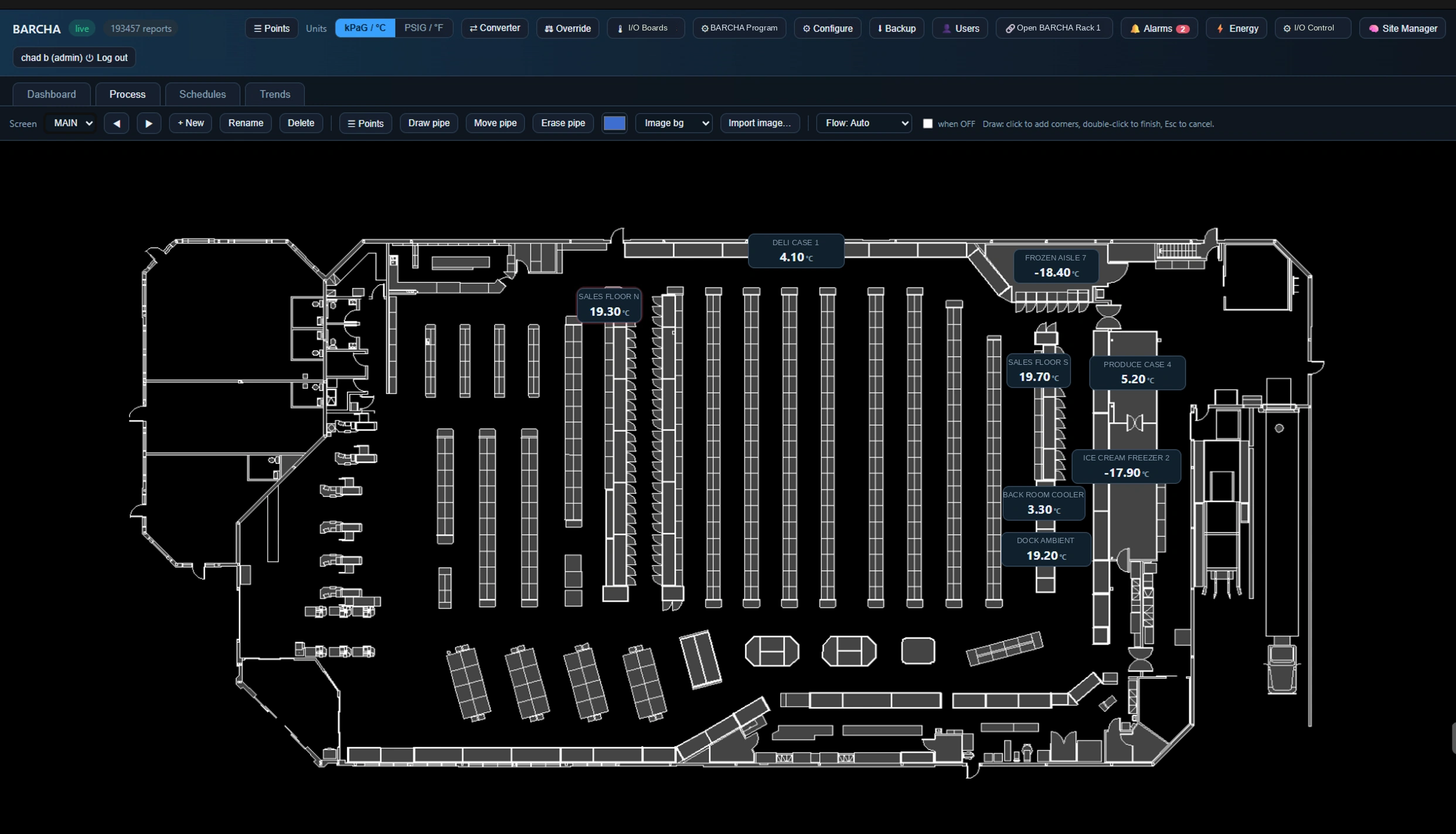Screen dimensions: 1456x834
Task: Log out of chad b admin
Action: (x=74, y=57)
